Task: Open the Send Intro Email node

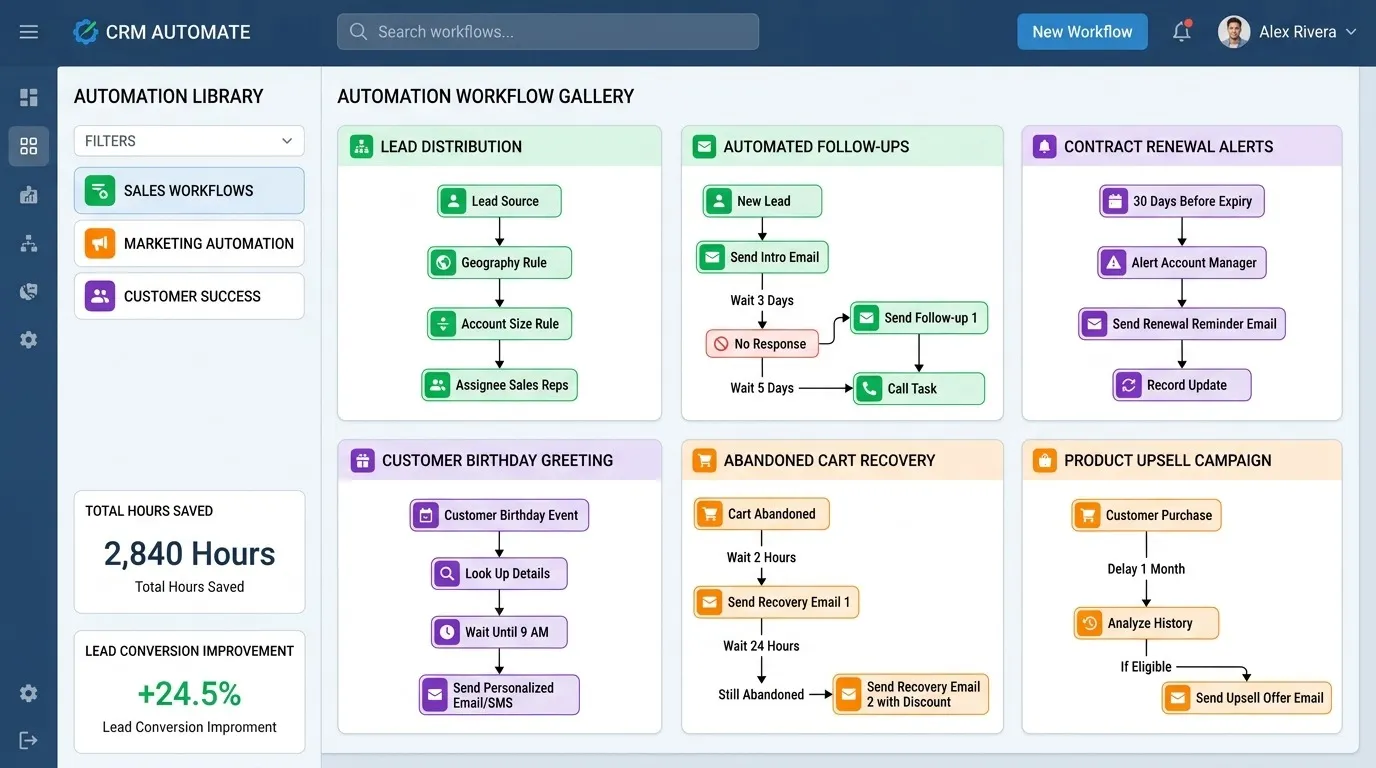Action: tap(762, 257)
